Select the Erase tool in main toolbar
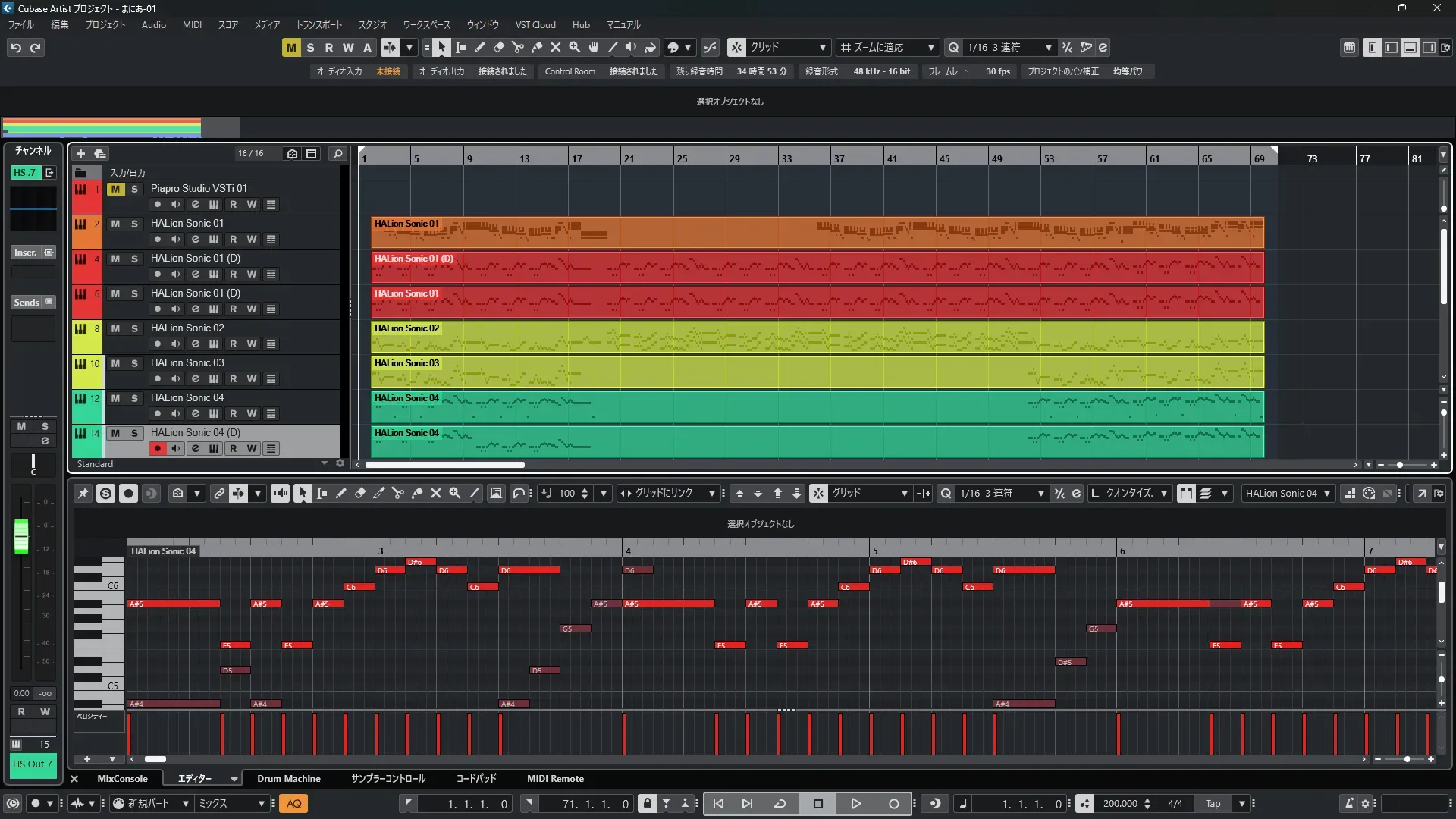Viewport: 1456px width, 819px height. [499, 48]
